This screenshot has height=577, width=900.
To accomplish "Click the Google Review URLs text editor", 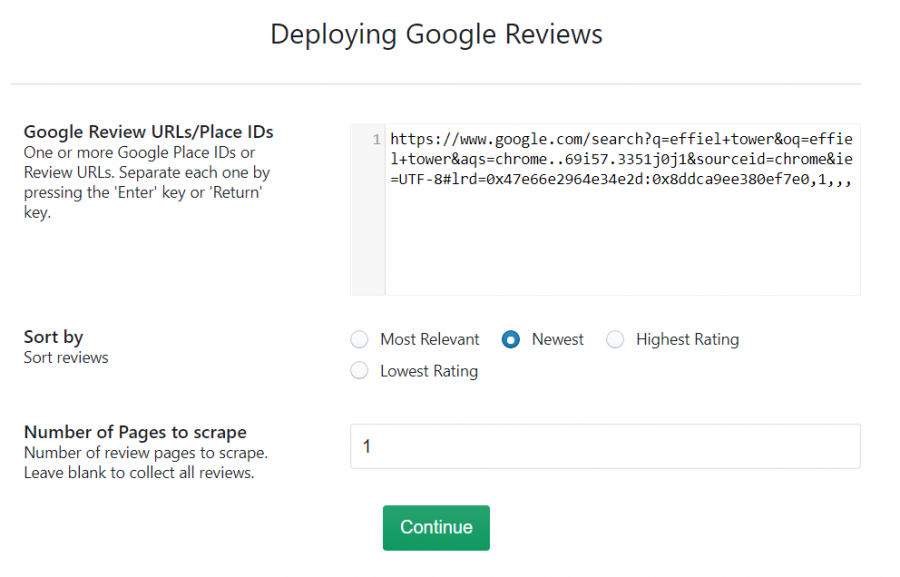I will click(x=620, y=230).
